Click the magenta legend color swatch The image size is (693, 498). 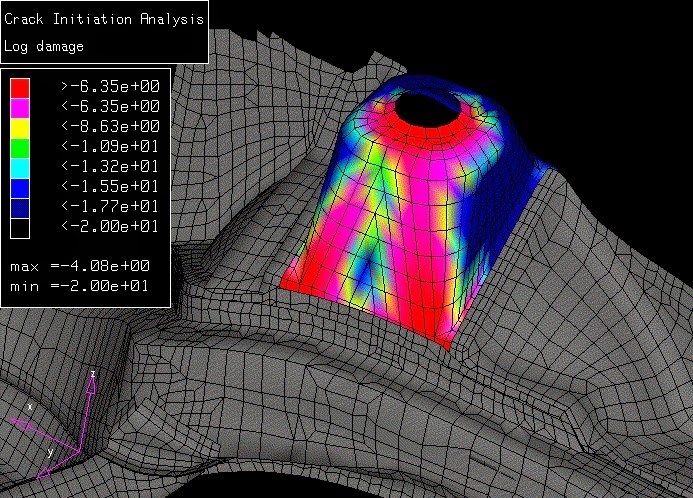coord(20,108)
